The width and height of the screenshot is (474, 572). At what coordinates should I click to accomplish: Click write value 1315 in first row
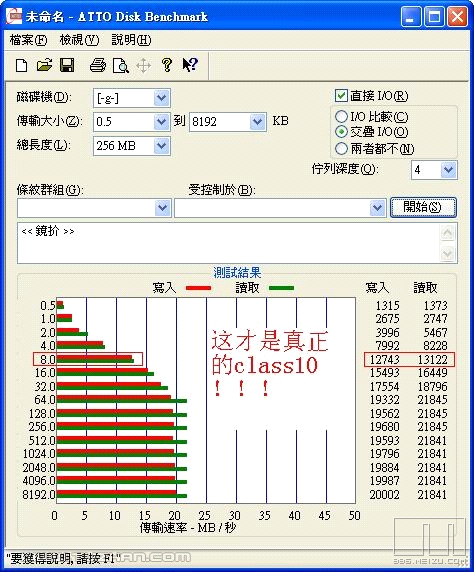pyautogui.click(x=388, y=305)
